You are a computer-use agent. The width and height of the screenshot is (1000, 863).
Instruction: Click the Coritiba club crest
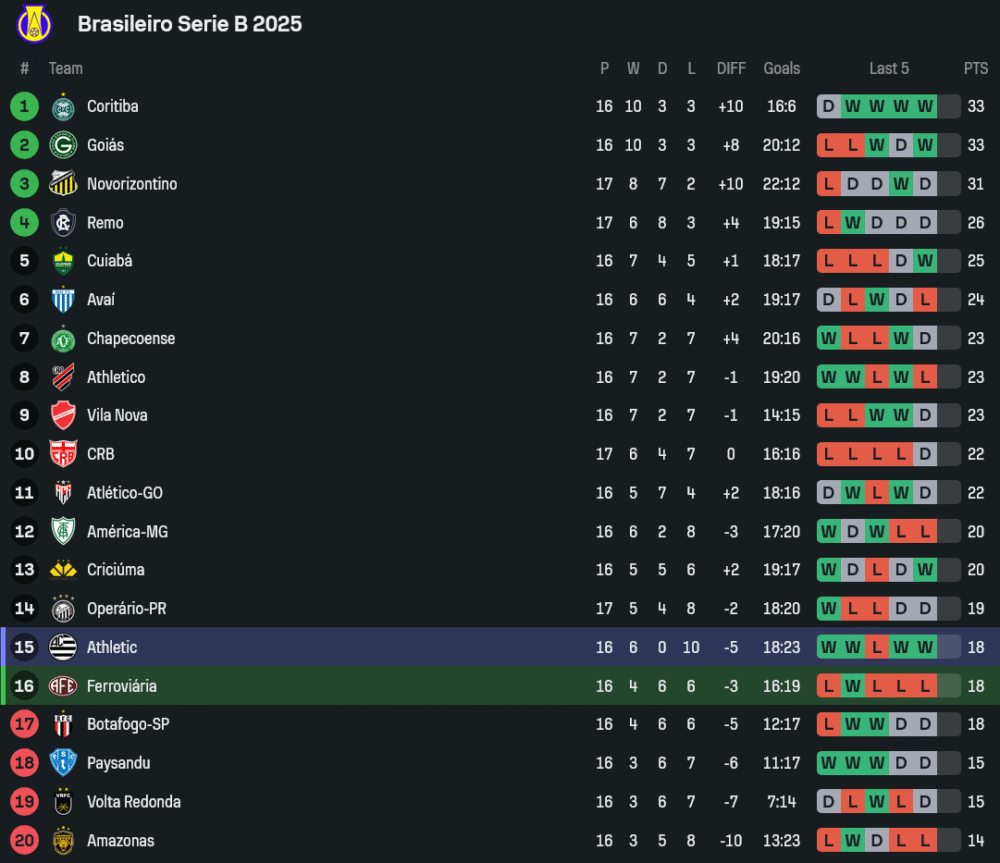coord(63,107)
